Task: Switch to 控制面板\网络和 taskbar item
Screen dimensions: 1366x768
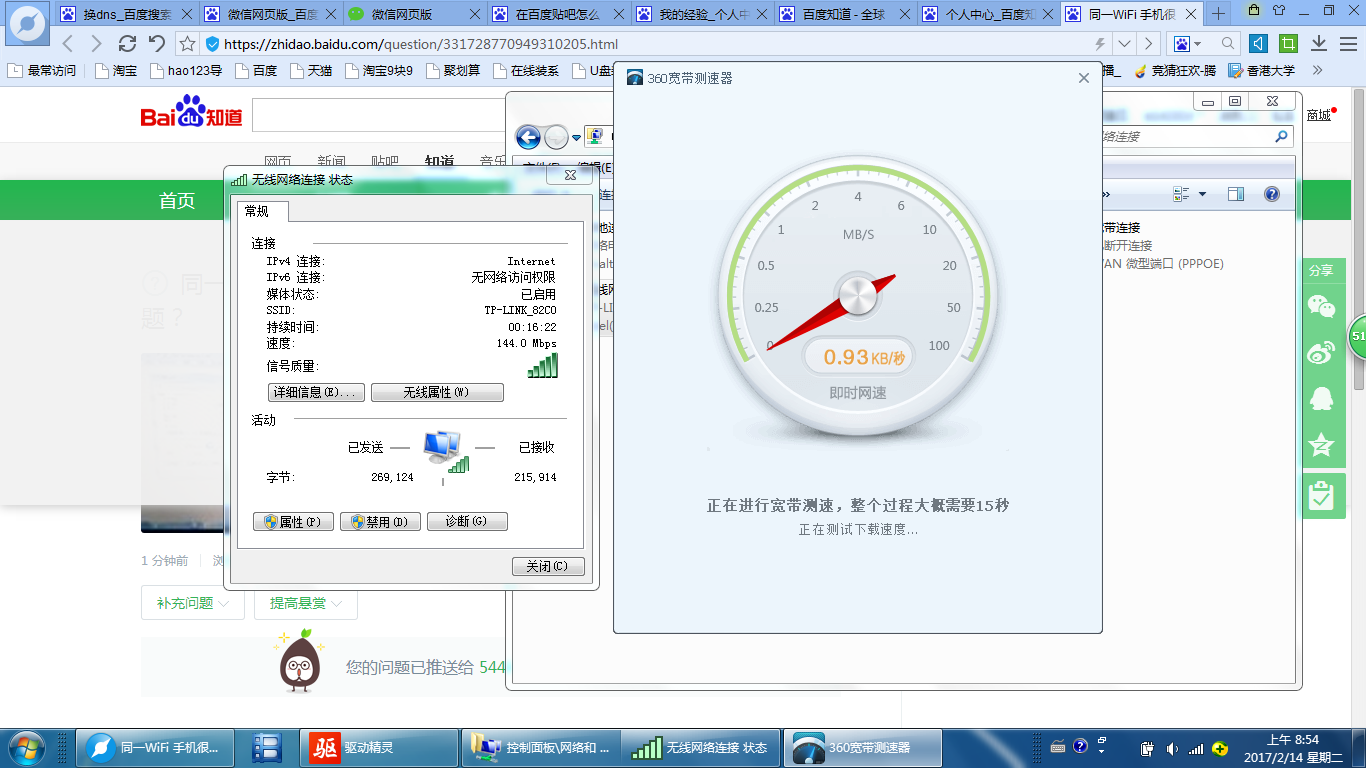Action: tap(541, 747)
